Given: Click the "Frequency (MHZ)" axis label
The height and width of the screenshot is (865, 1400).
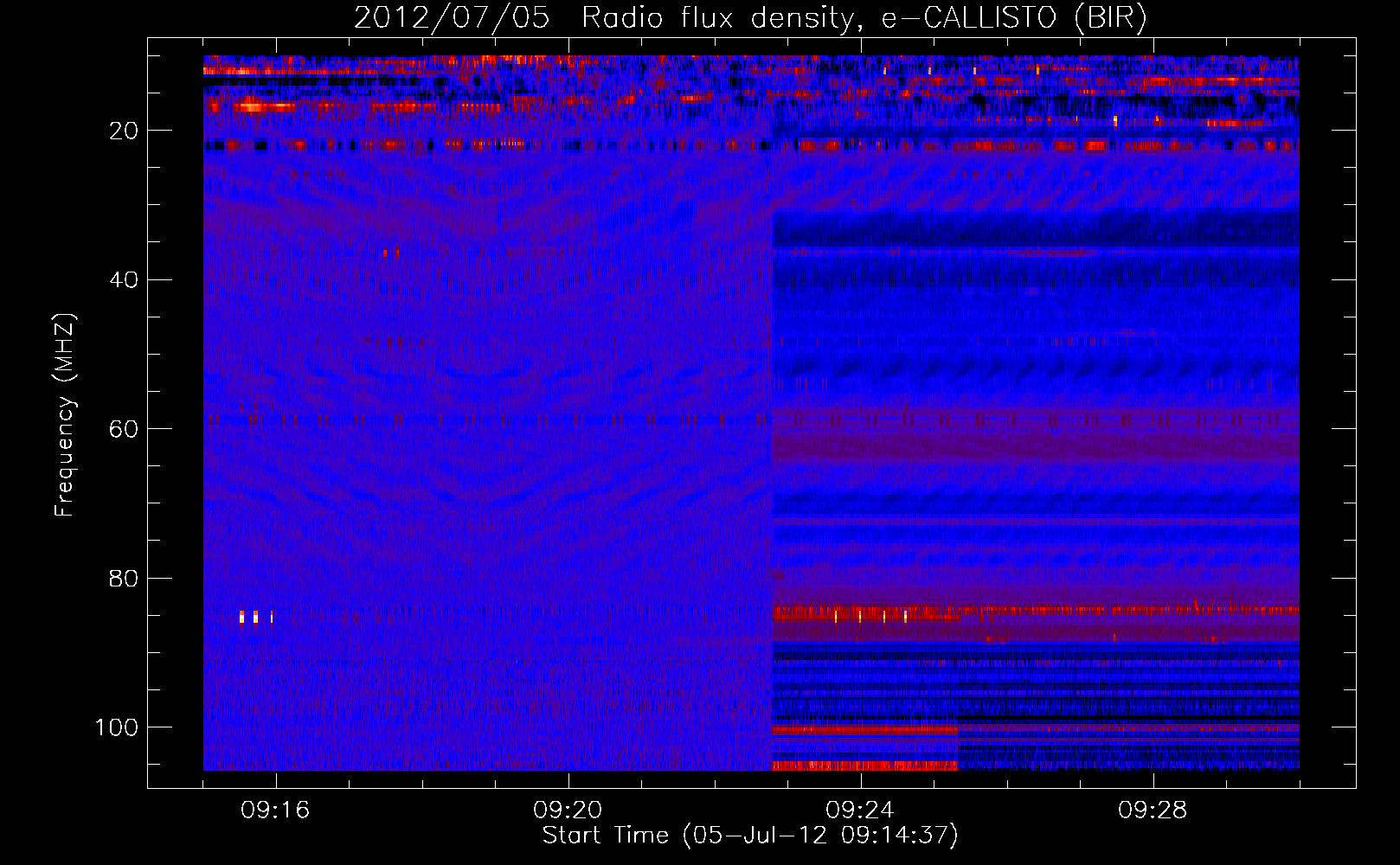Looking at the screenshot, I should coord(66,415).
